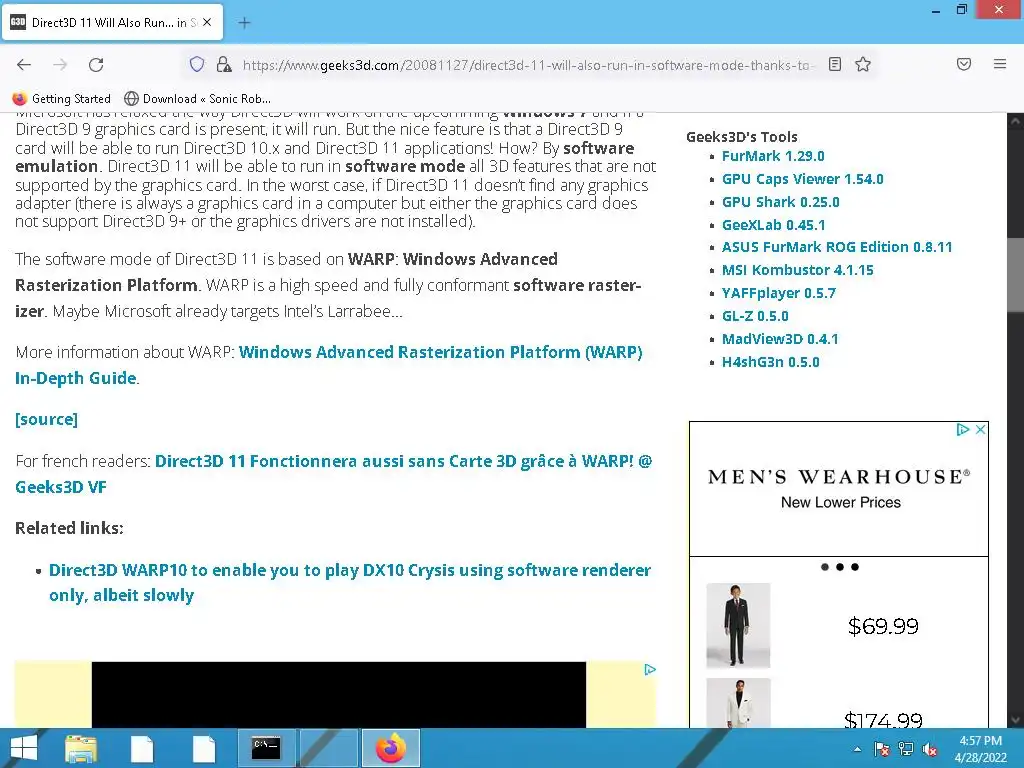Open the Windows Start menu

pos(24,748)
